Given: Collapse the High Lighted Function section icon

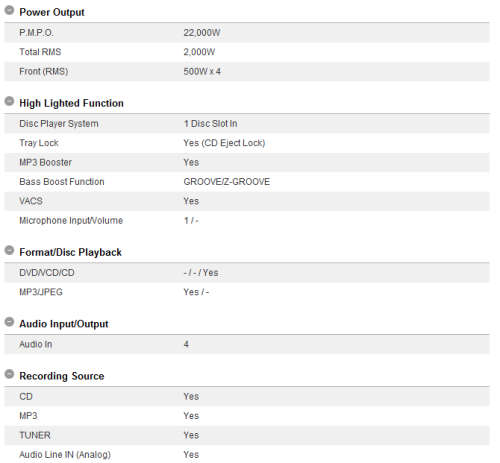Looking at the screenshot, I should click(x=9, y=101).
